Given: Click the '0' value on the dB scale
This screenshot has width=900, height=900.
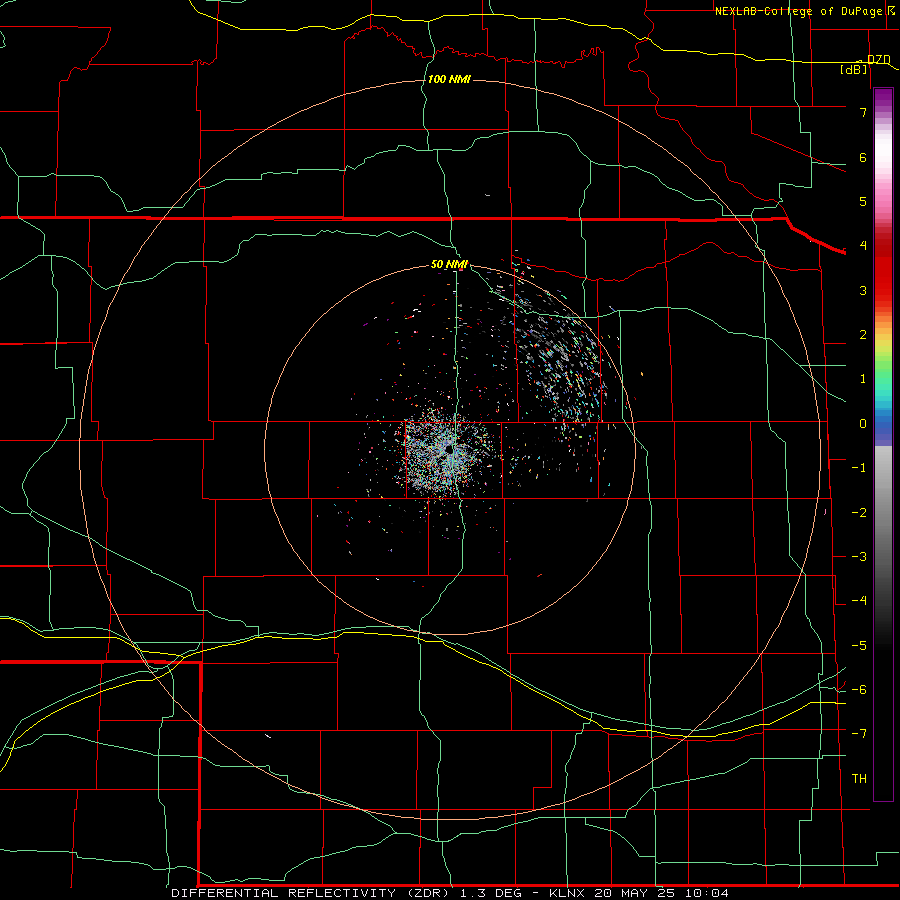Looking at the screenshot, I should [863, 424].
